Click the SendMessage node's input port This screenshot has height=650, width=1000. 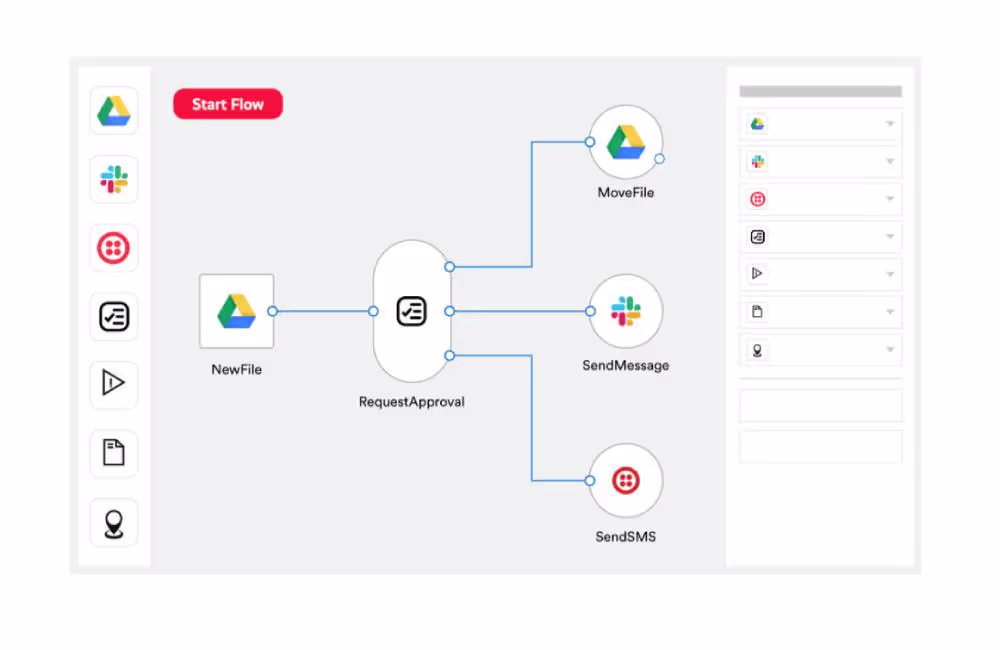click(590, 311)
